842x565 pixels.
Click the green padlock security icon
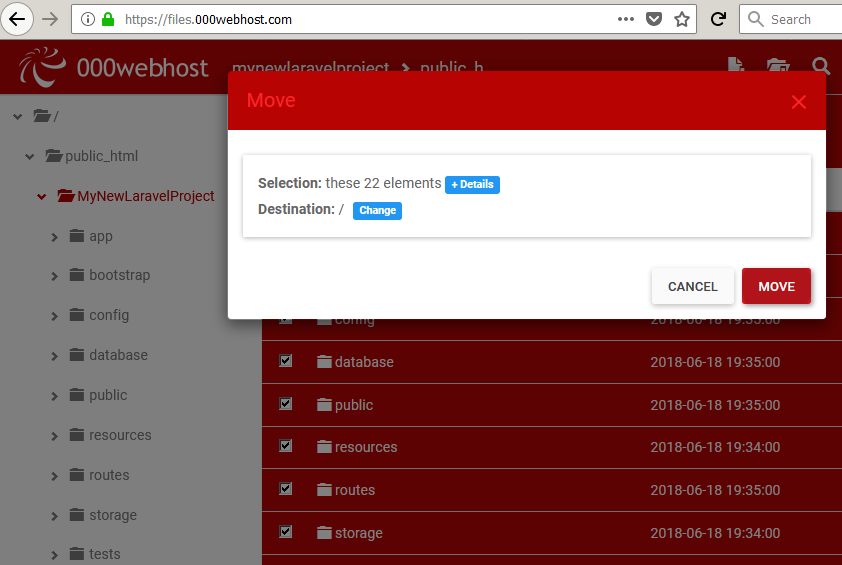pos(108,19)
